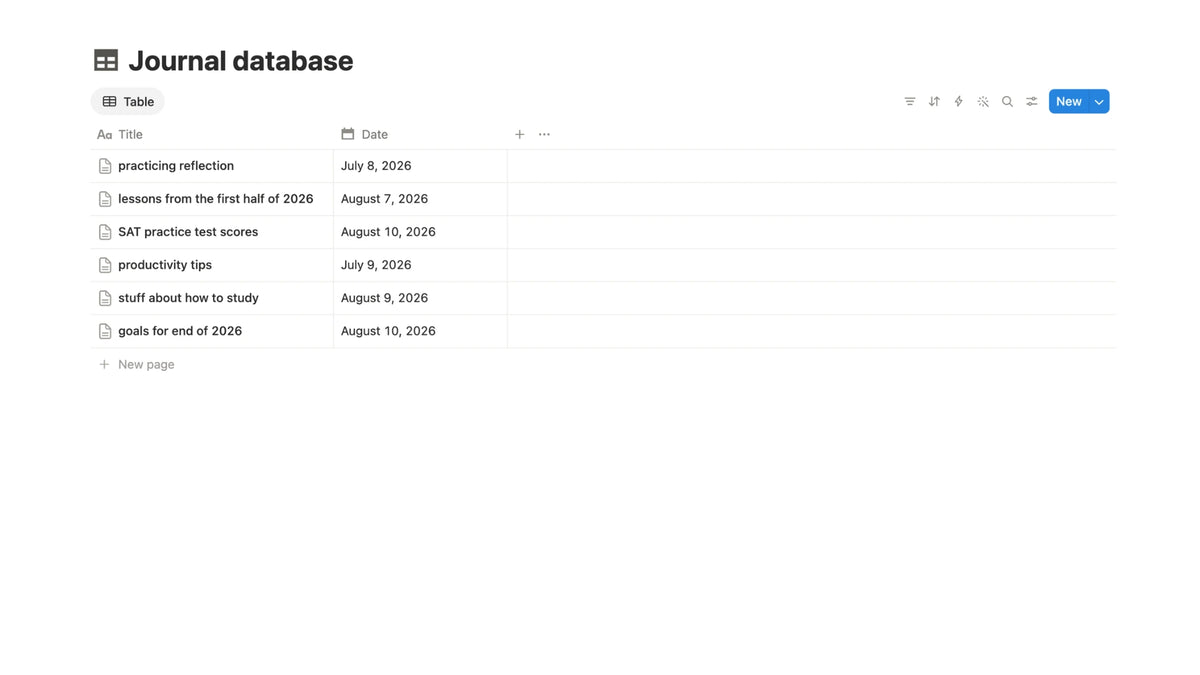
Task: Open goals for end of 2026 page
Action: 180,331
